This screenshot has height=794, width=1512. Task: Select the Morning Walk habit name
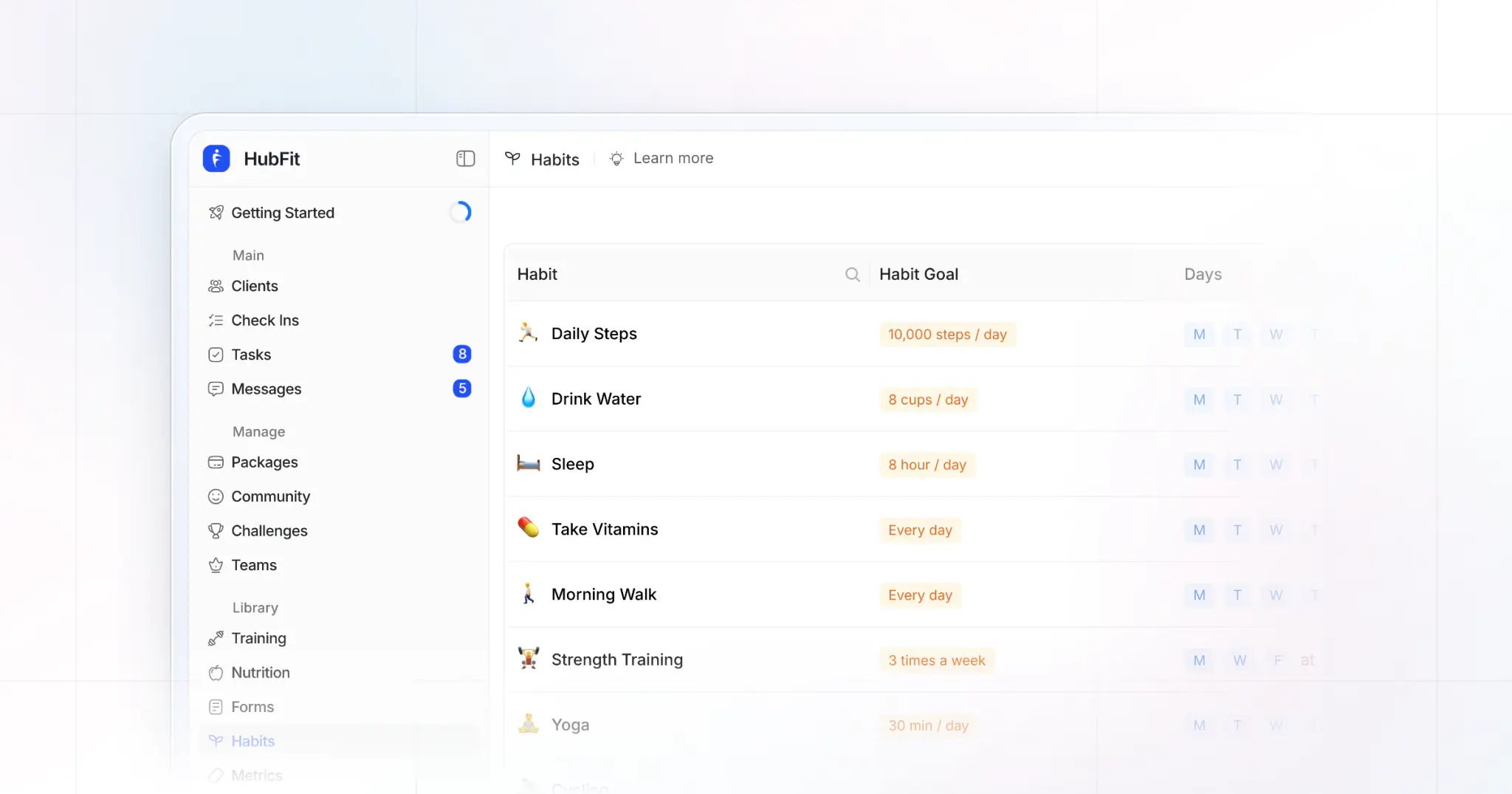click(603, 595)
